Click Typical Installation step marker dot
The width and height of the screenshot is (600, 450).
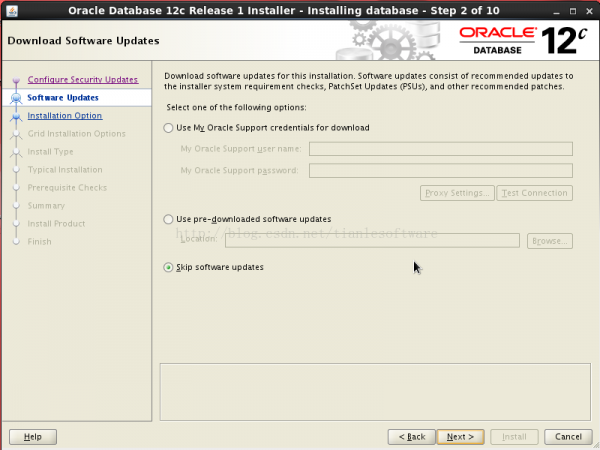(16, 170)
